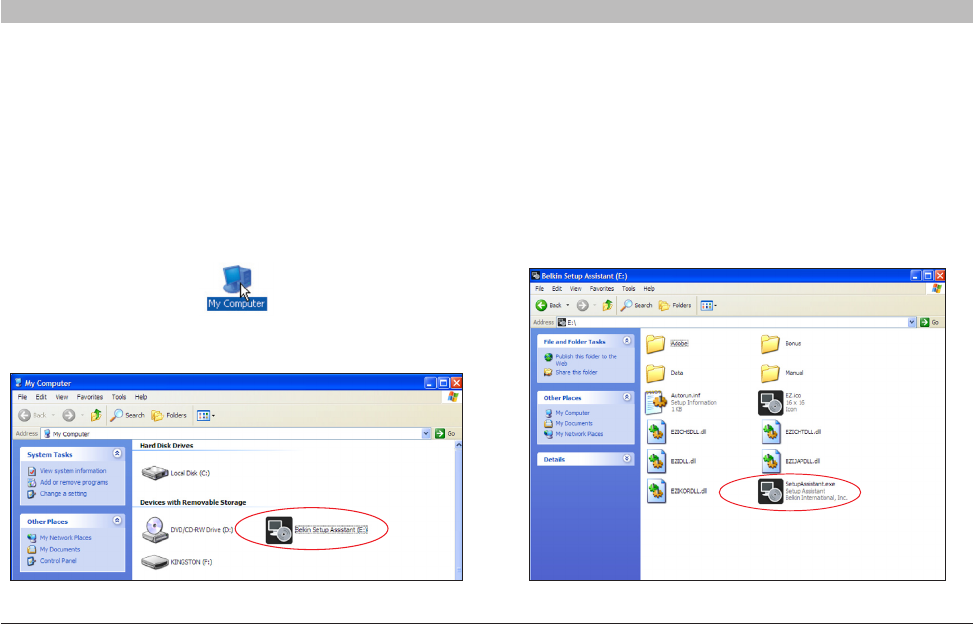Screen dimensions: 973x624
Task: Open Edit menu in My Computer window
Action: 41,397
